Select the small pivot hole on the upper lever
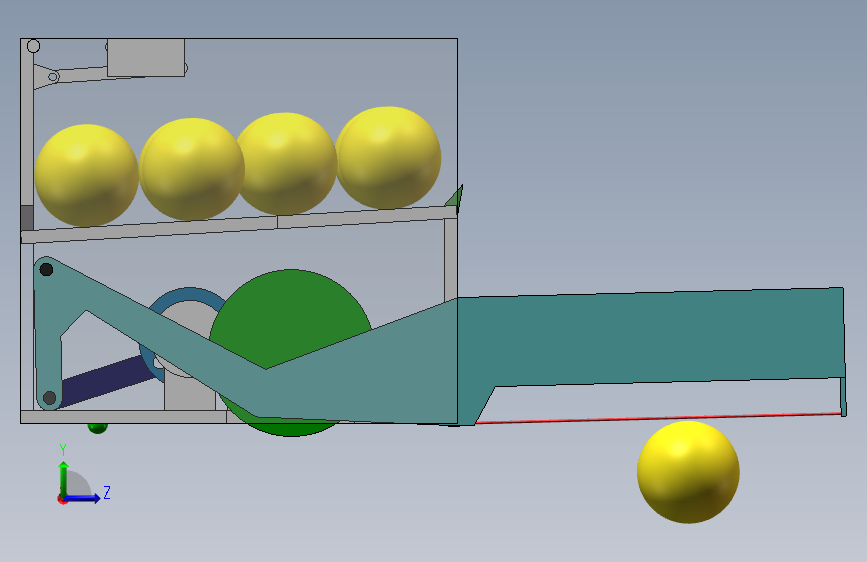The image size is (867, 562). 53,77
